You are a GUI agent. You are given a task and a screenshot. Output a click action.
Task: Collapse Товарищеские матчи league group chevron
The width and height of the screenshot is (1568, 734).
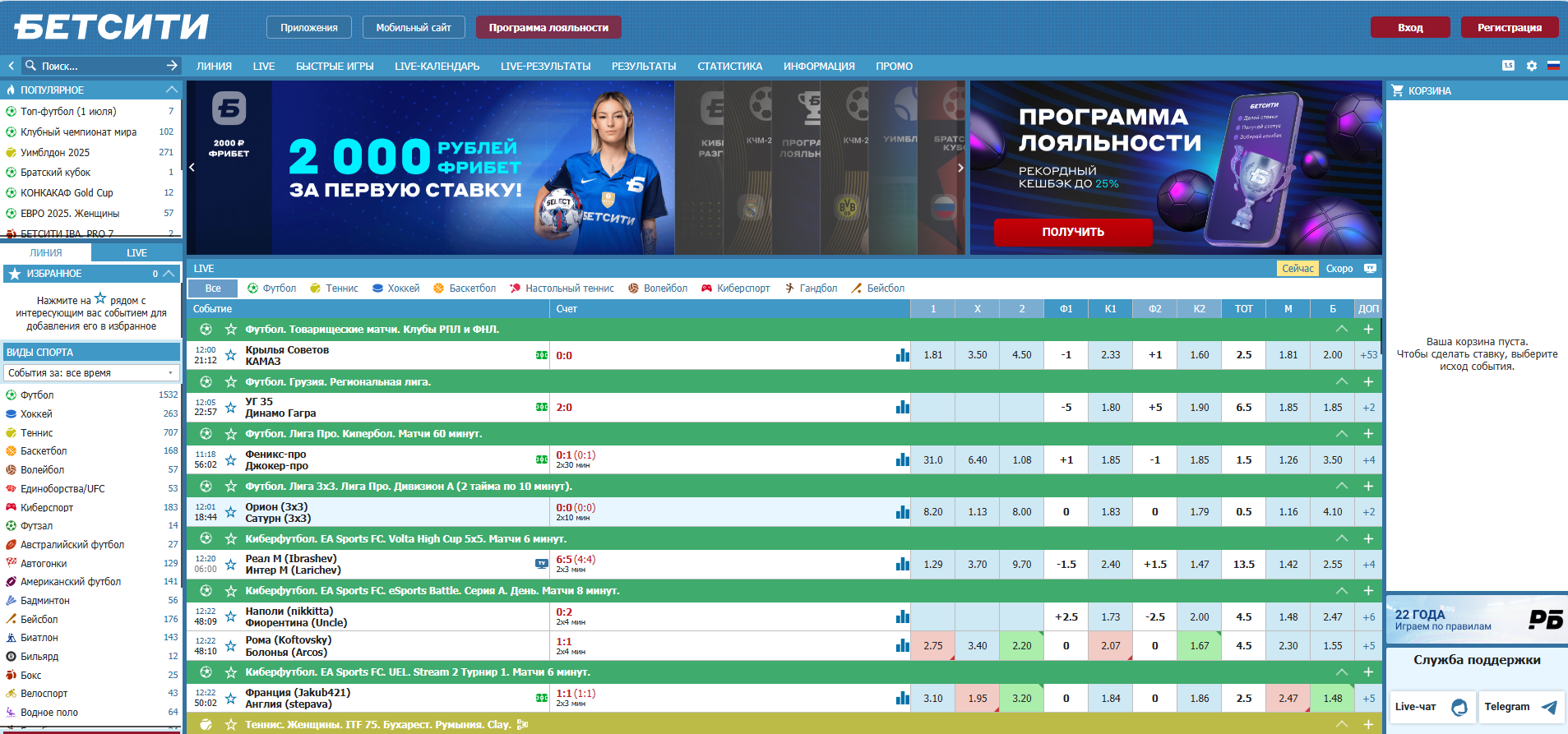tap(1342, 329)
